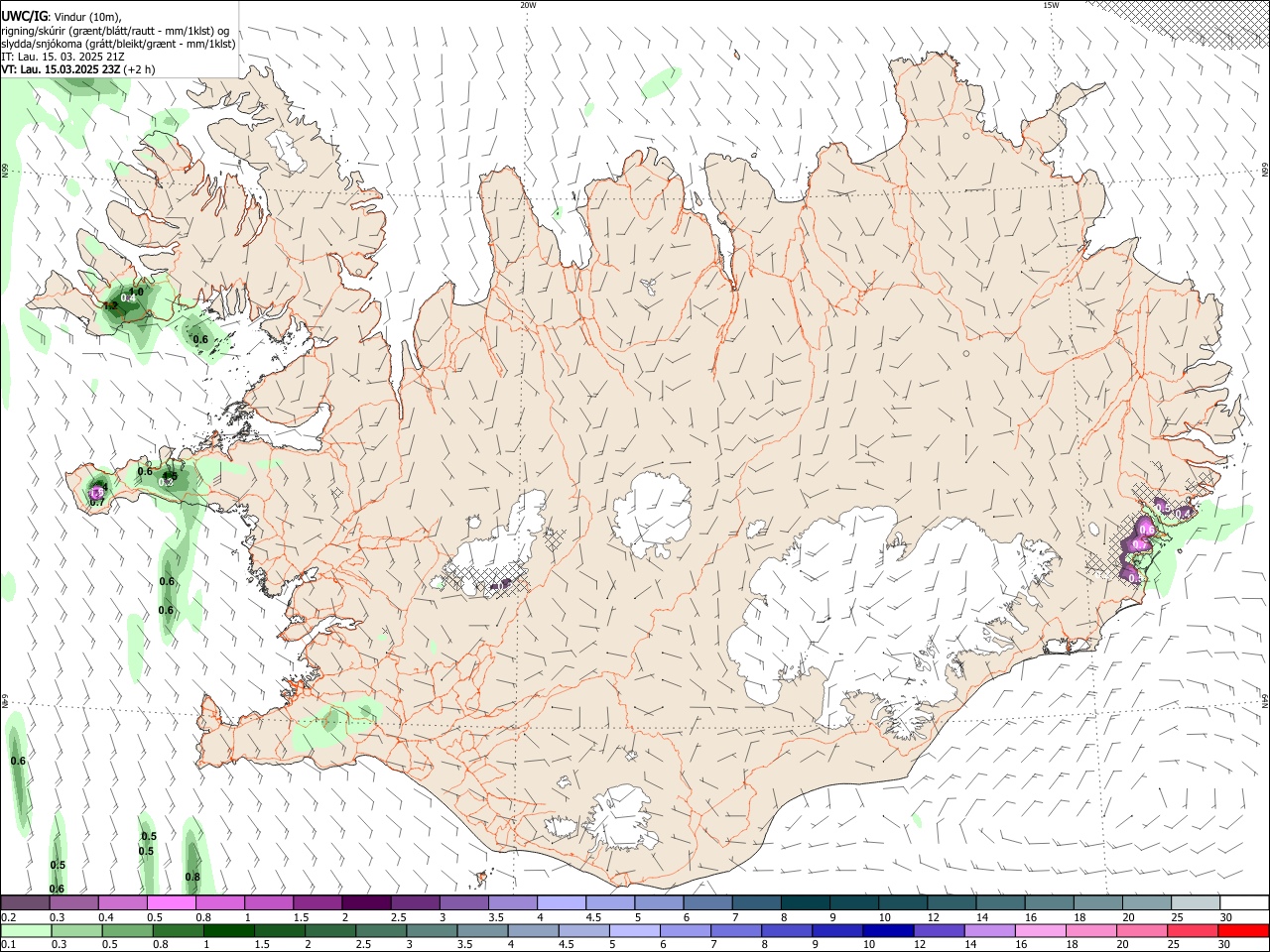Image resolution: width=1270 pixels, height=952 pixels.
Task: Click the '20W' longitude label
Action: tap(528, 5)
